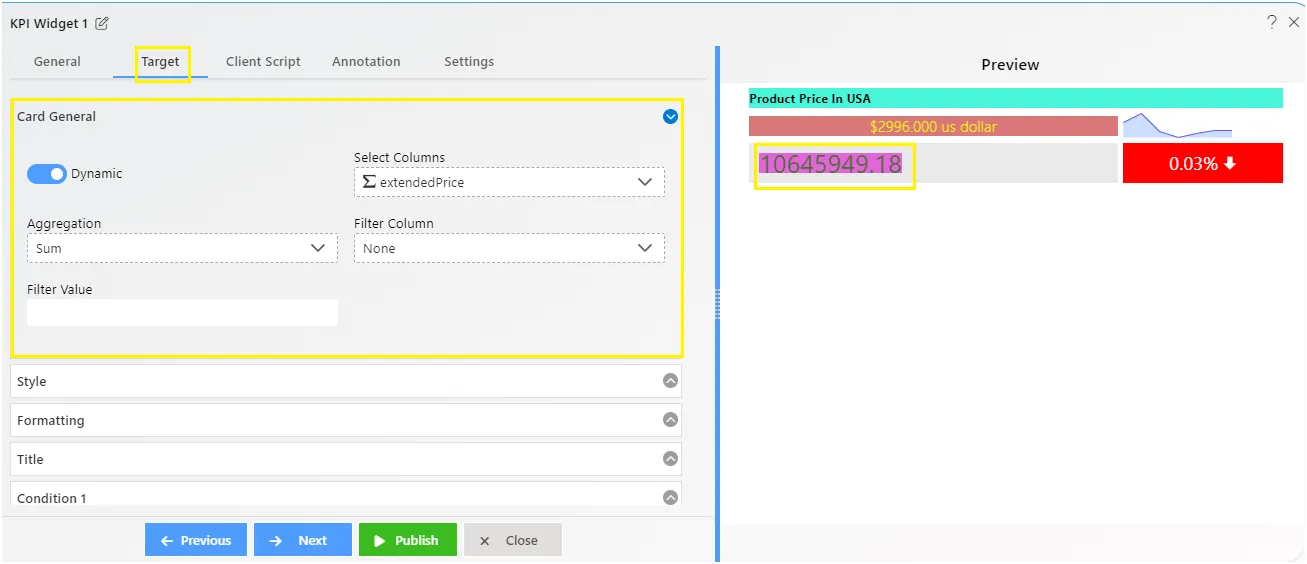Open the Aggregation Sum dropdown

(x=182, y=248)
